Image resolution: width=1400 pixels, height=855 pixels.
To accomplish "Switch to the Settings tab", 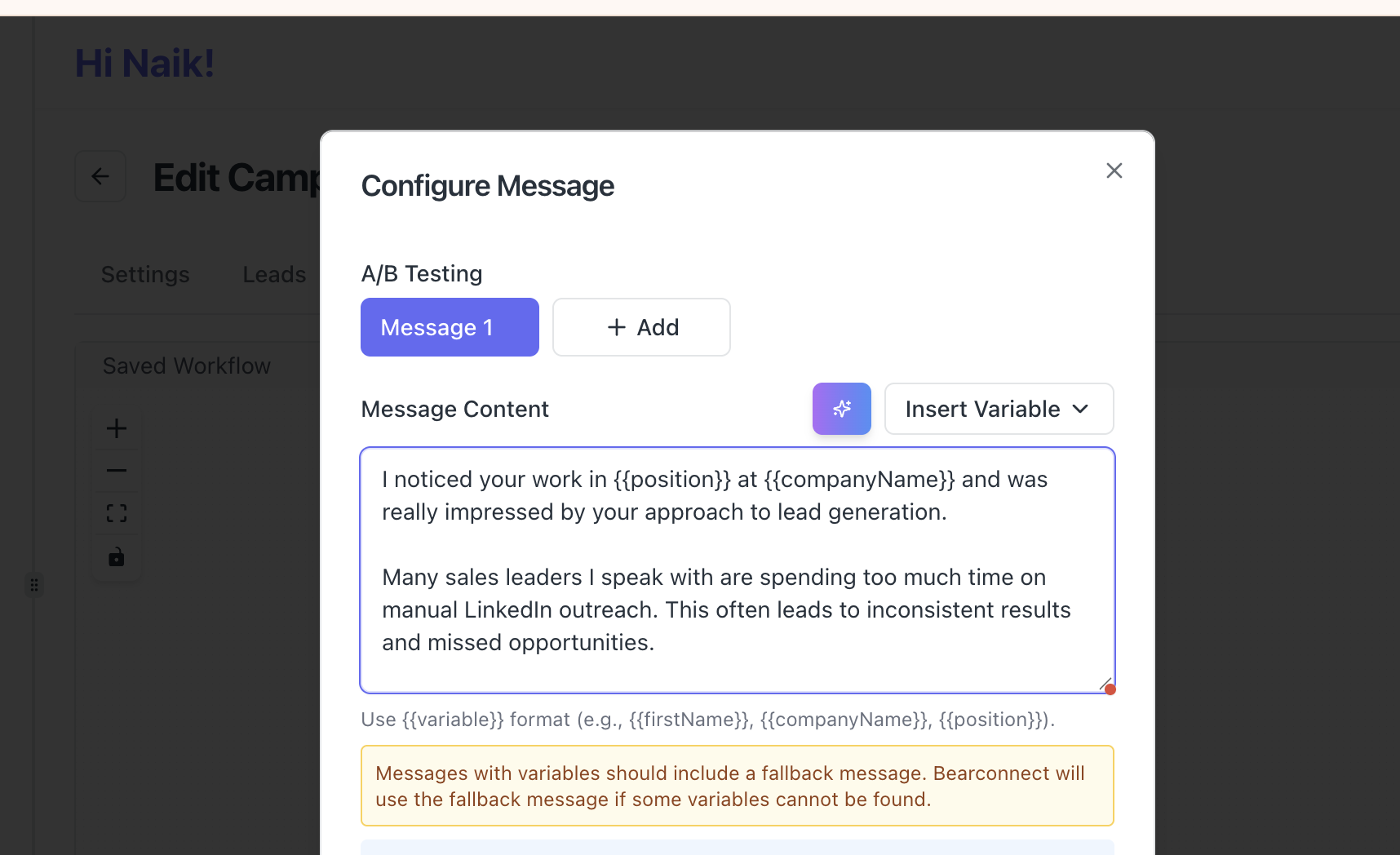I will pos(145,275).
